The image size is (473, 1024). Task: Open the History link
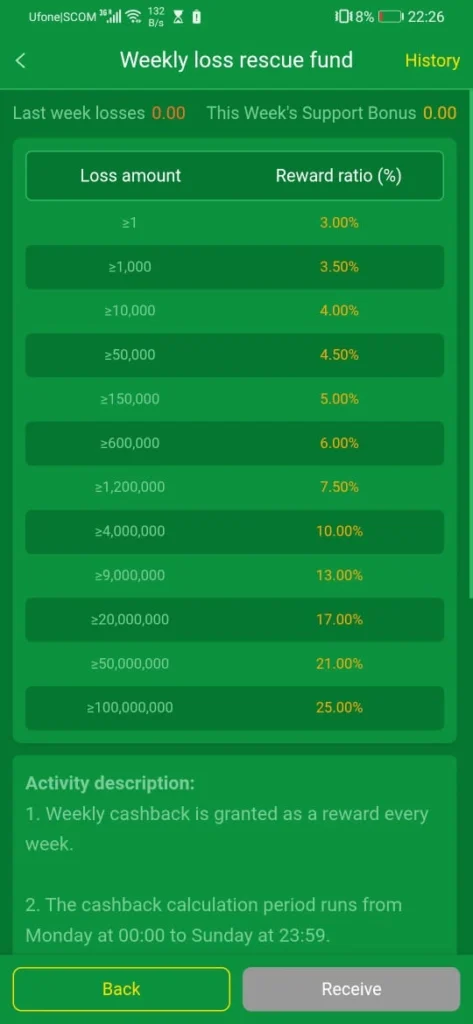click(432, 61)
